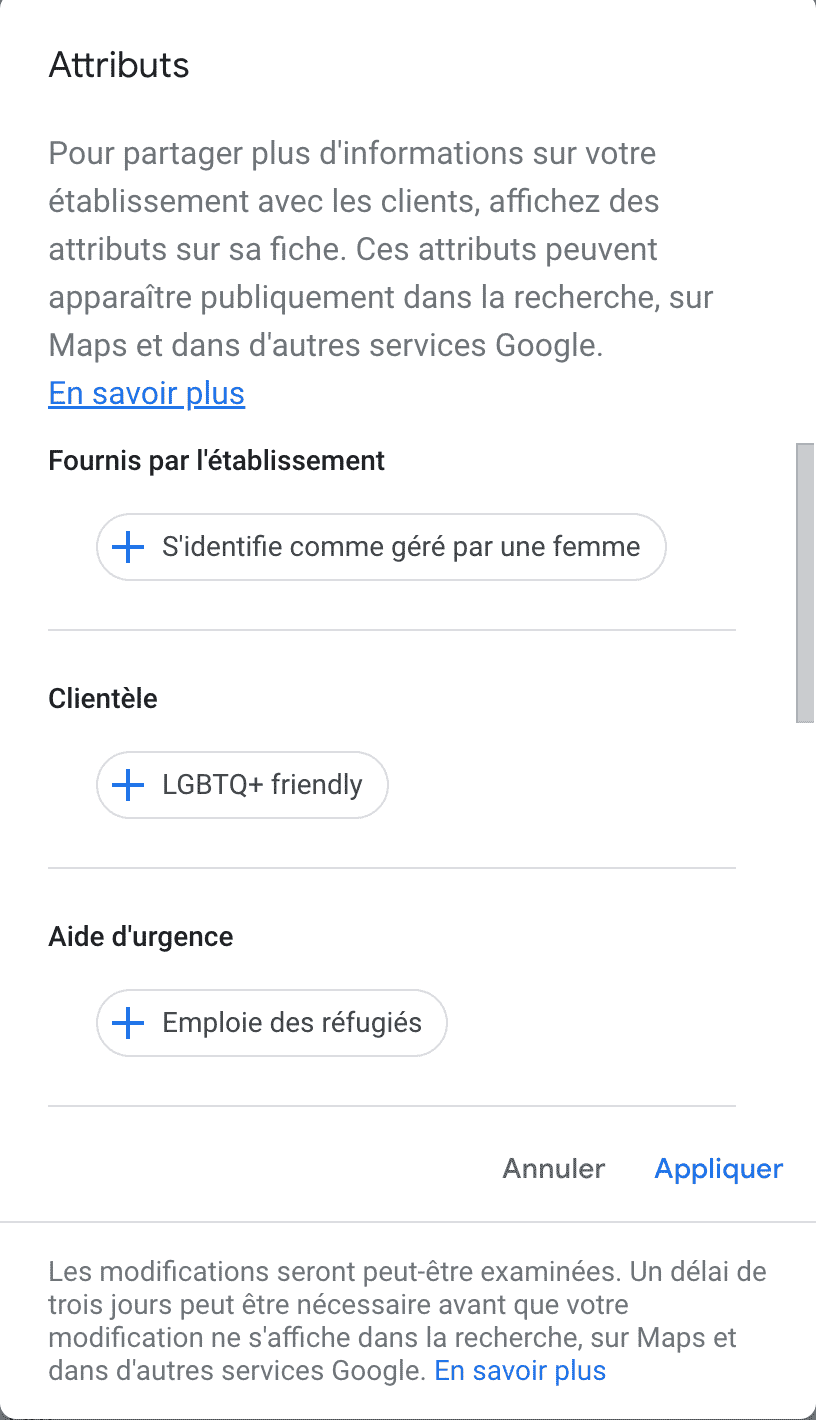Click the "Fournis par l'établissement" section heading
The height and width of the screenshot is (1420, 816).
tap(216, 461)
